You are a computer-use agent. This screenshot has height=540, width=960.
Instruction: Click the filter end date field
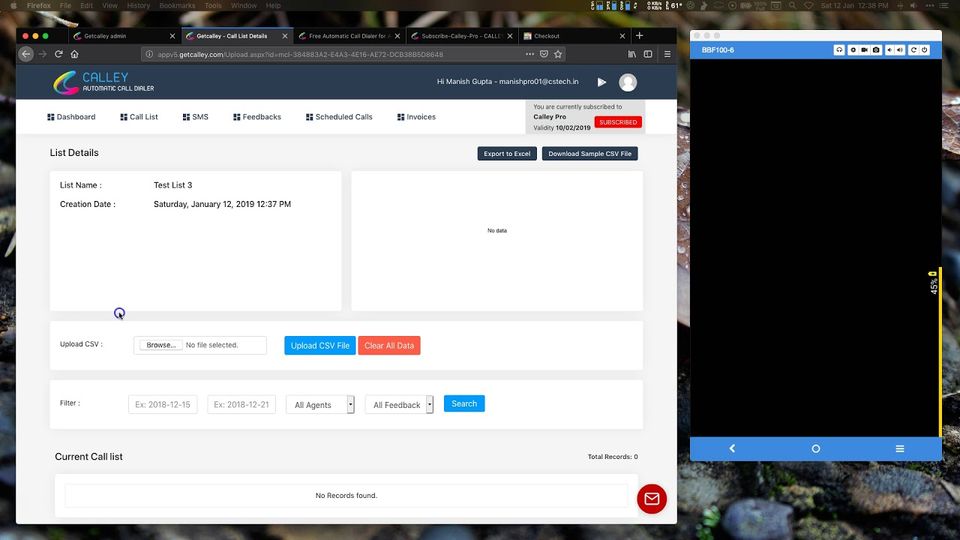point(241,405)
